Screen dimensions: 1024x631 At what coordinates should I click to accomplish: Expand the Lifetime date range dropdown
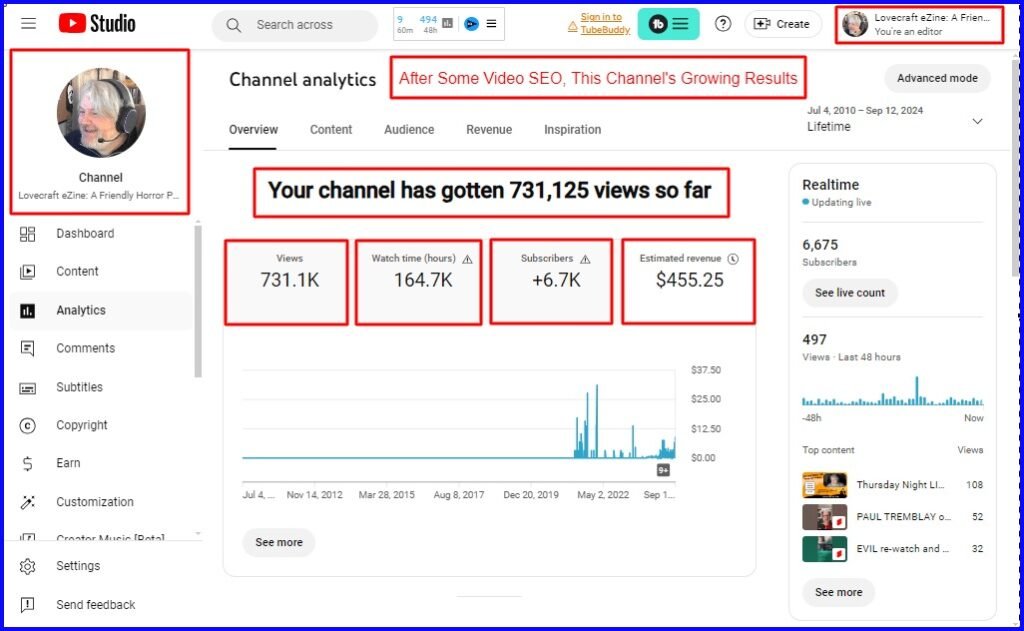coord(977,121)
